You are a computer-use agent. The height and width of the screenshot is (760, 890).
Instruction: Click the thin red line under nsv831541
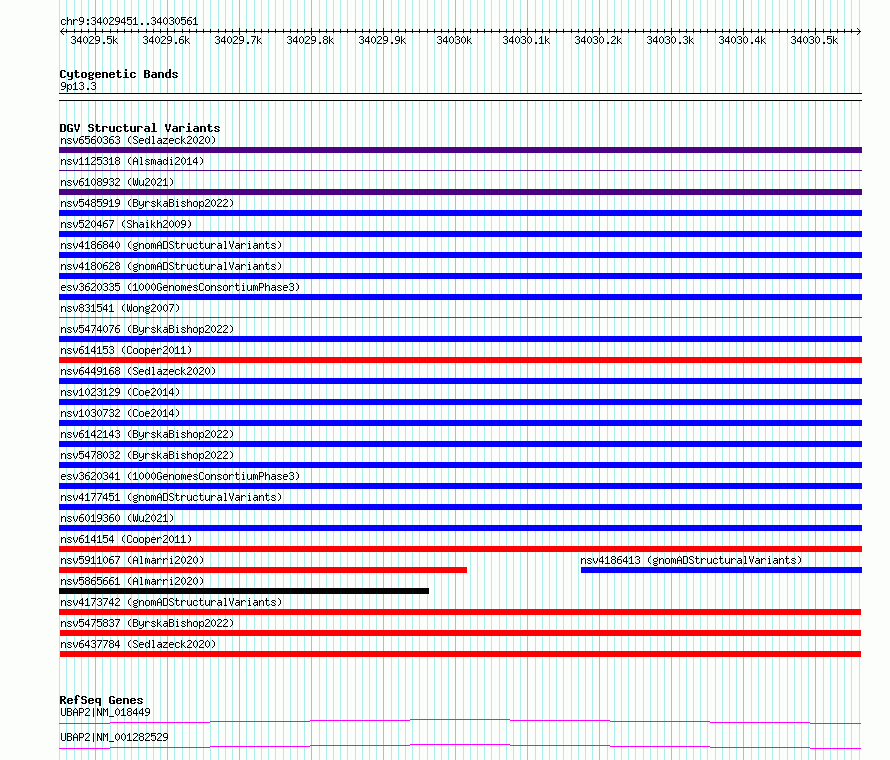point(460,317)
